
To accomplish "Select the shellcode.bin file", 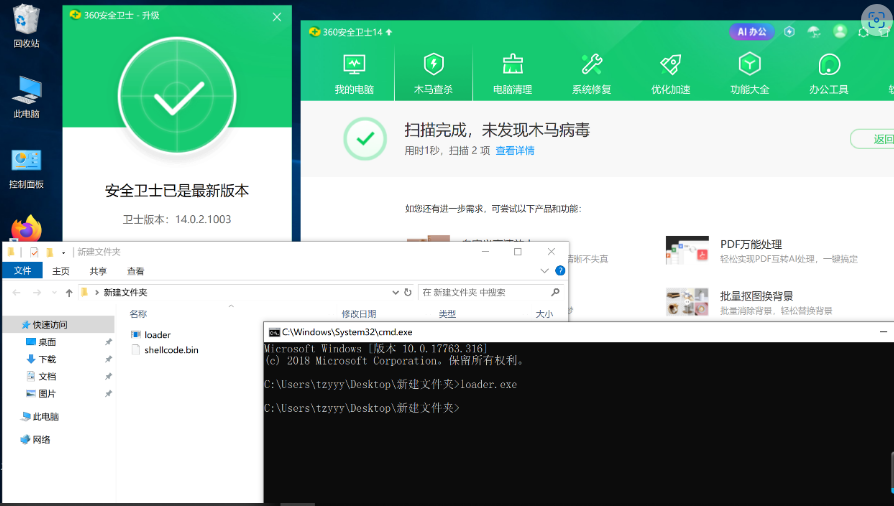I will click(x=165, y=350).
